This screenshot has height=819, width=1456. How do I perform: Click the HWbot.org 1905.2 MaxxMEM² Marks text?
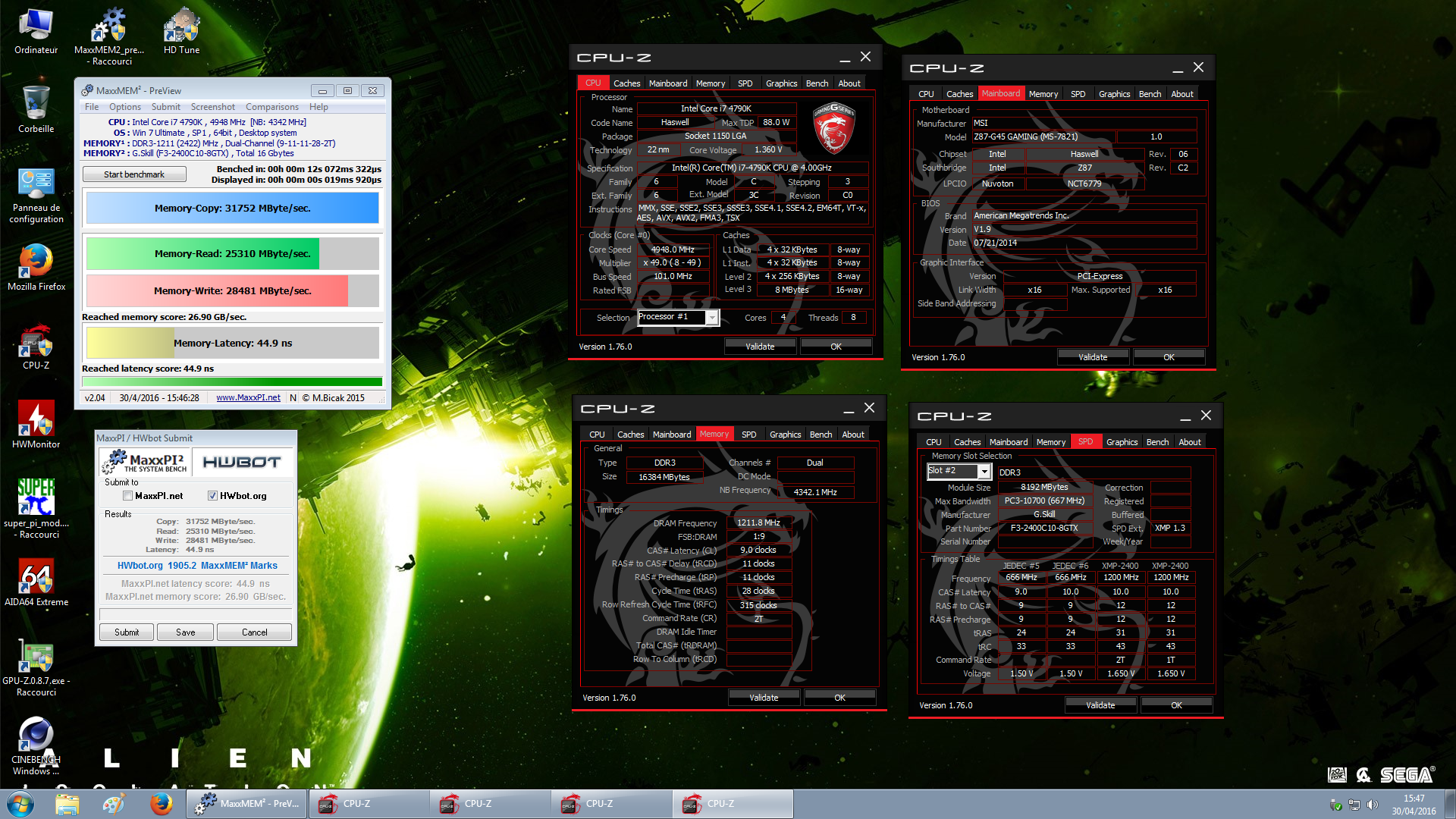(x=197, y=566)
